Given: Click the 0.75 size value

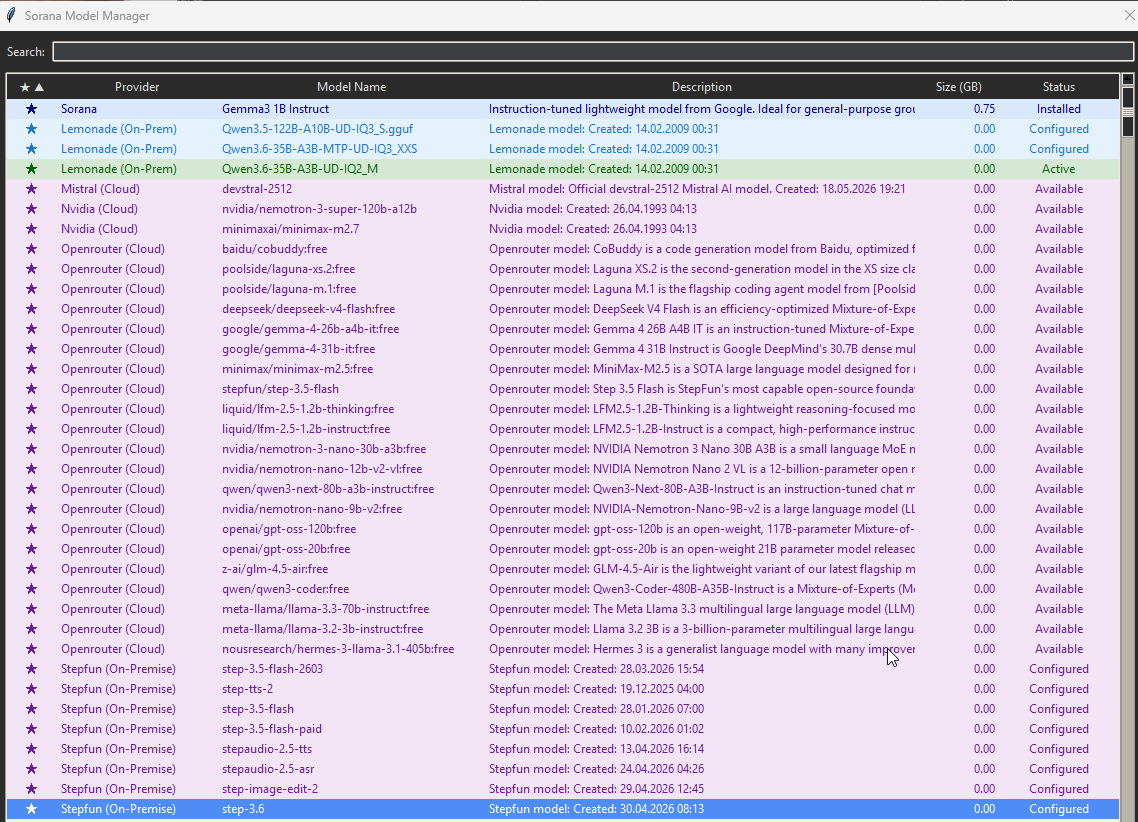Looking at the screenshot, I should (x=984, y=109).
